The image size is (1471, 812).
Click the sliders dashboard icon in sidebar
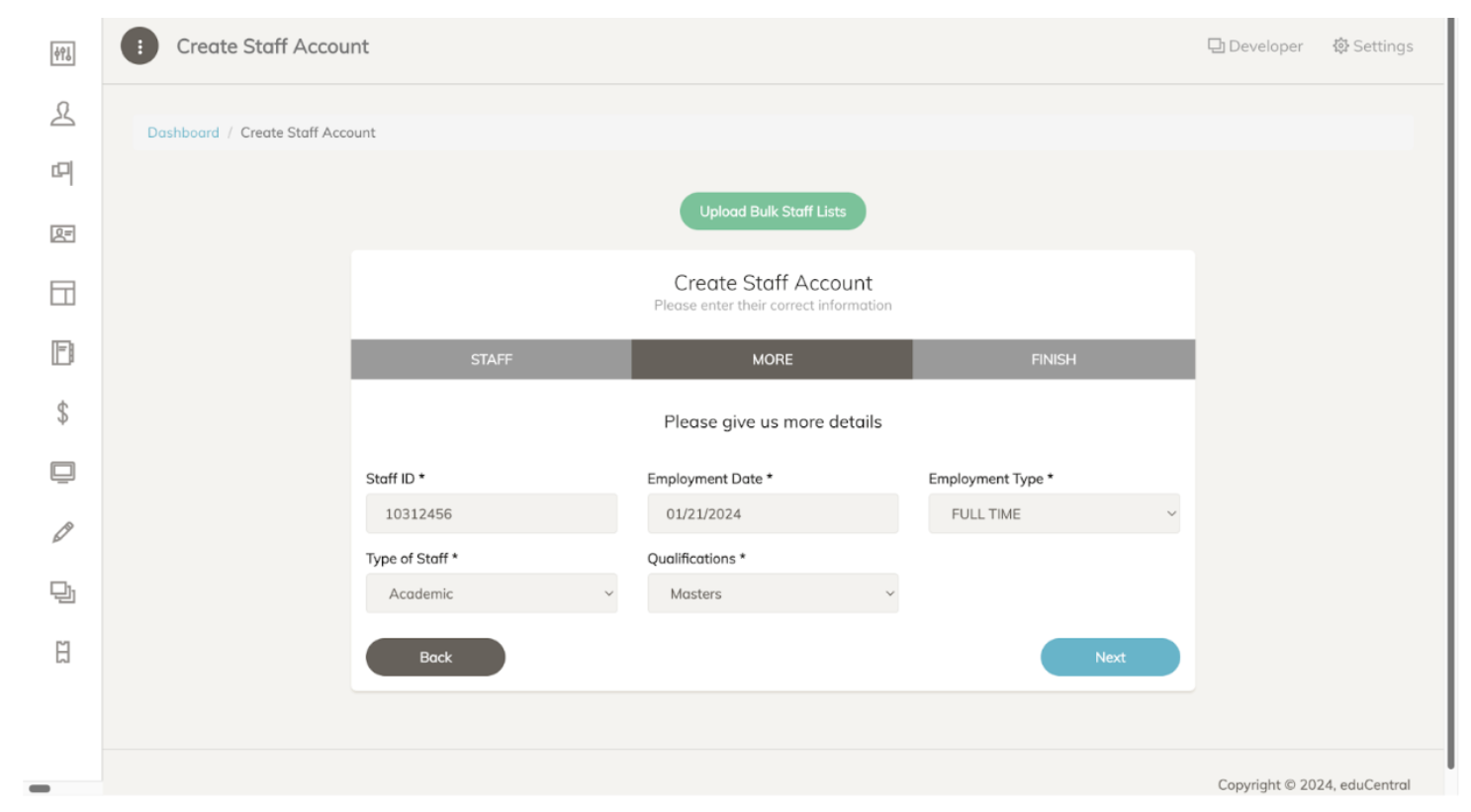pyautogui.click(x=62, y=53)
